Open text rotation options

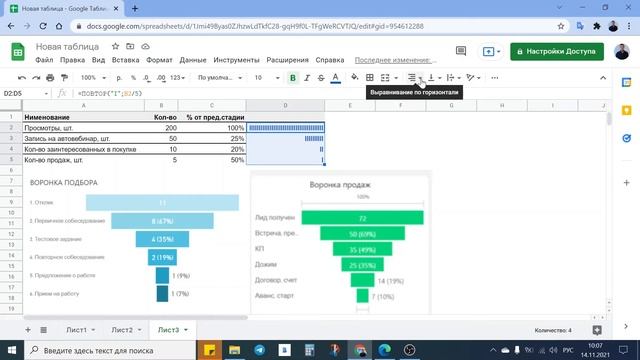[473, 78]
